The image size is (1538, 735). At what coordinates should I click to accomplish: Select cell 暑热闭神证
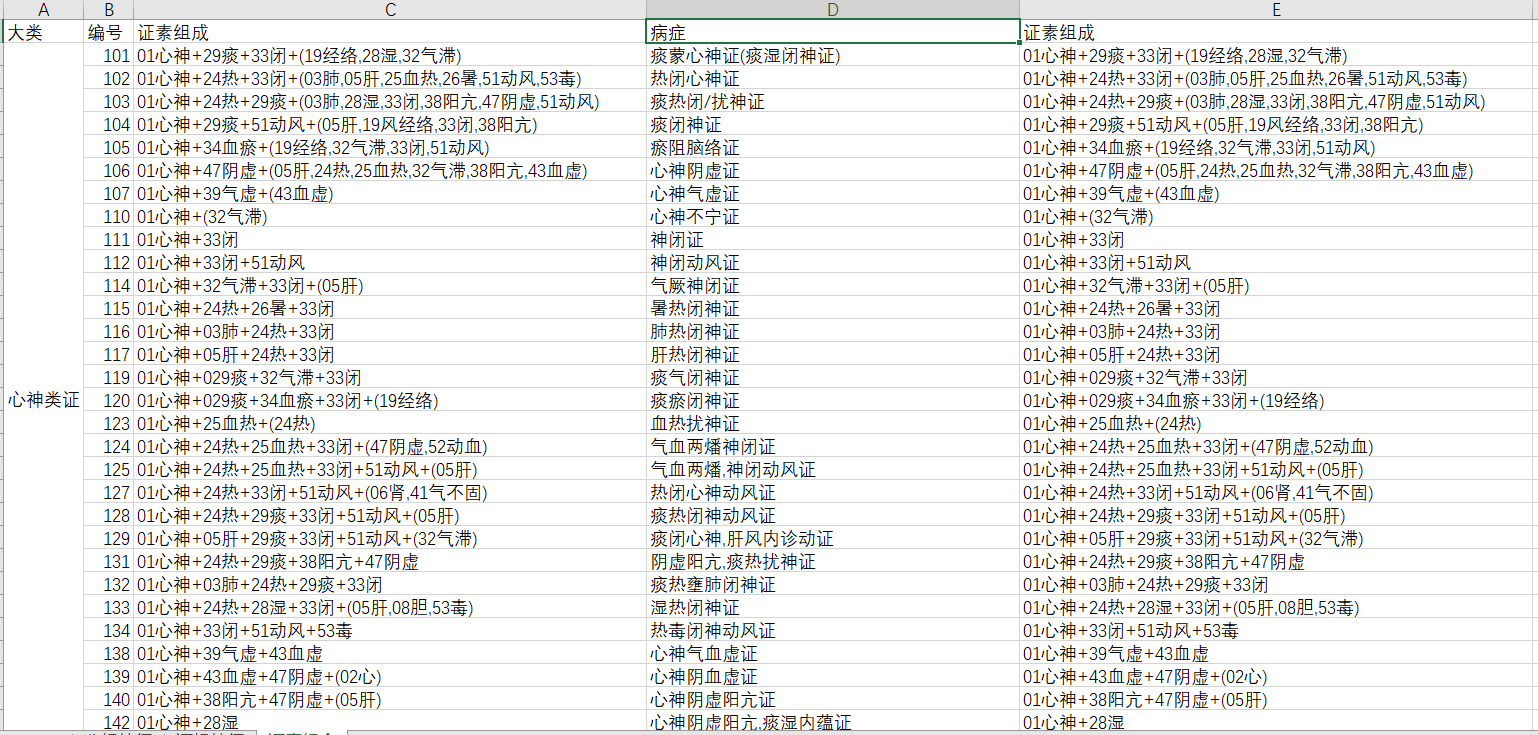click(833, 309)
